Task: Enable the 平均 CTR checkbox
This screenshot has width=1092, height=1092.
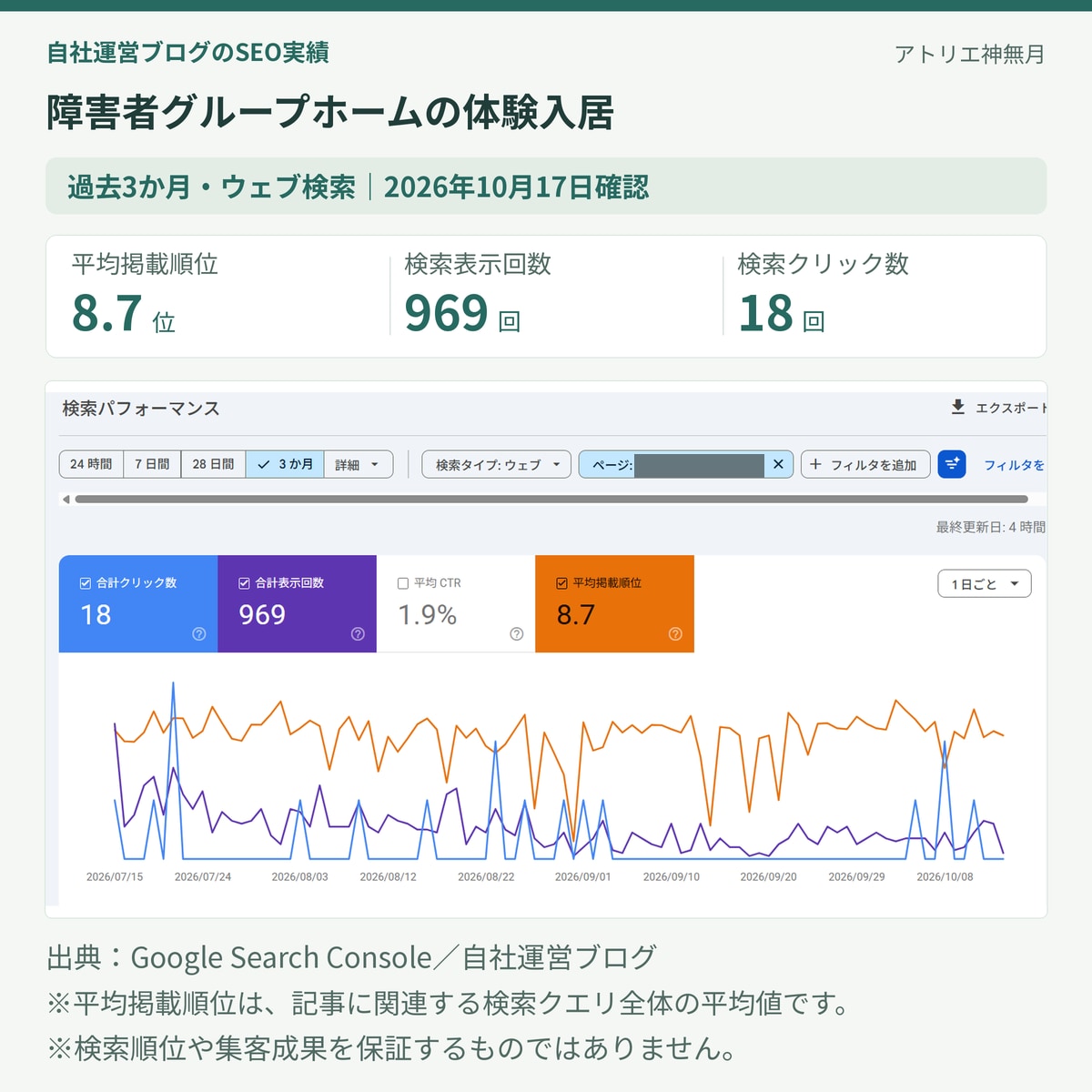Action: (403, 583)
